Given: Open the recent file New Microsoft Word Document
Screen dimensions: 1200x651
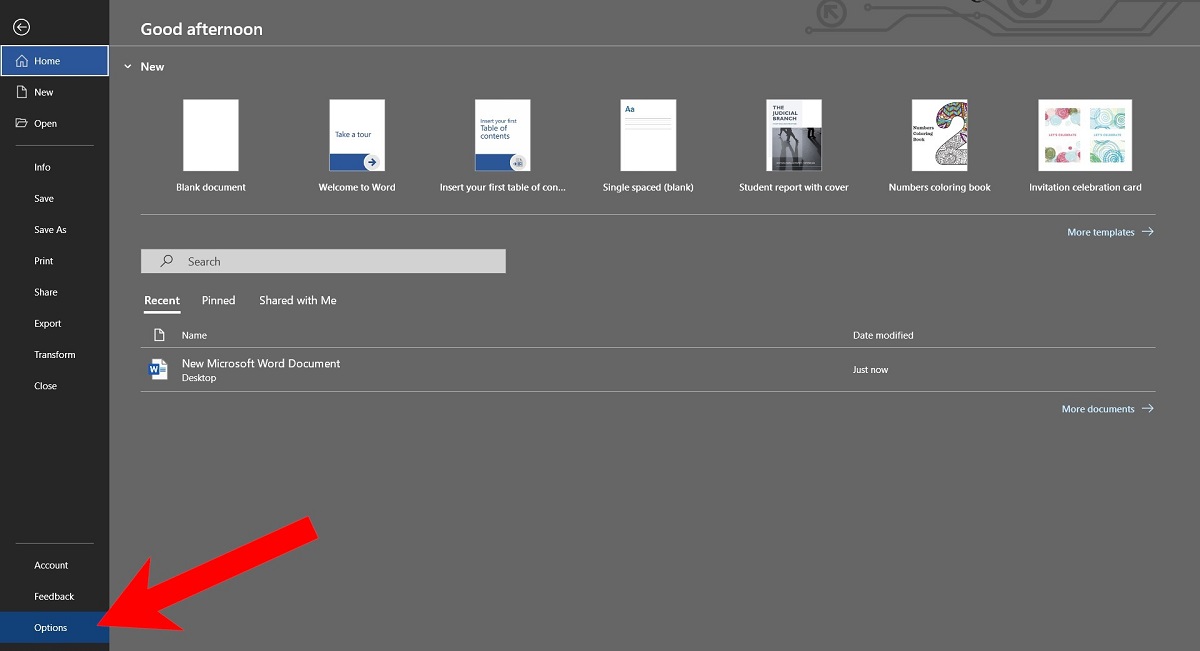Looking at the screenshot, I should click(x=261, y=363).
